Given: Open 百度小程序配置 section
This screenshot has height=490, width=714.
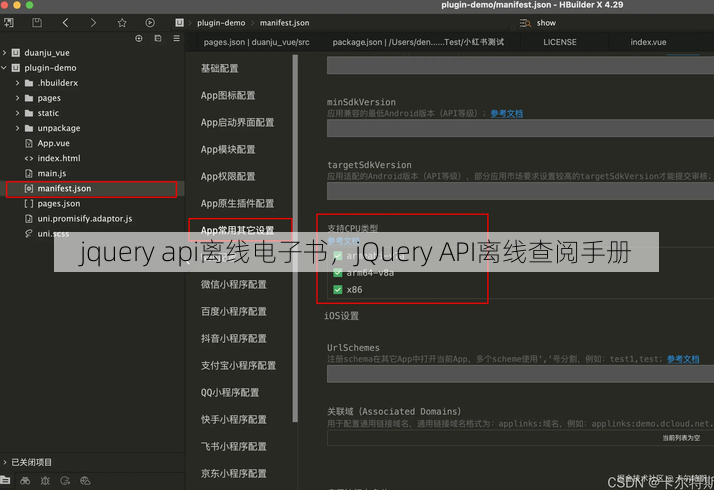Looking at the screenshot, I should (234, 311).
